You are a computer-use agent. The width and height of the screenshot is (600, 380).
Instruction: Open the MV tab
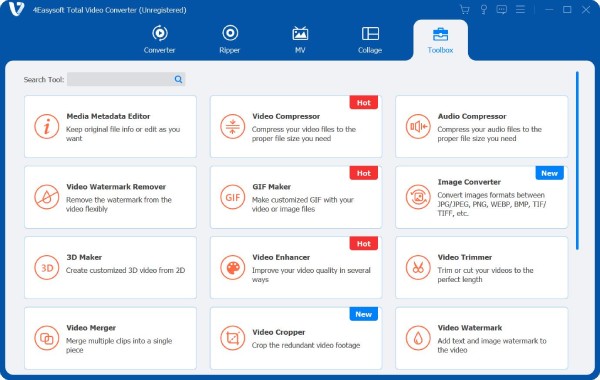coord(300,40)
